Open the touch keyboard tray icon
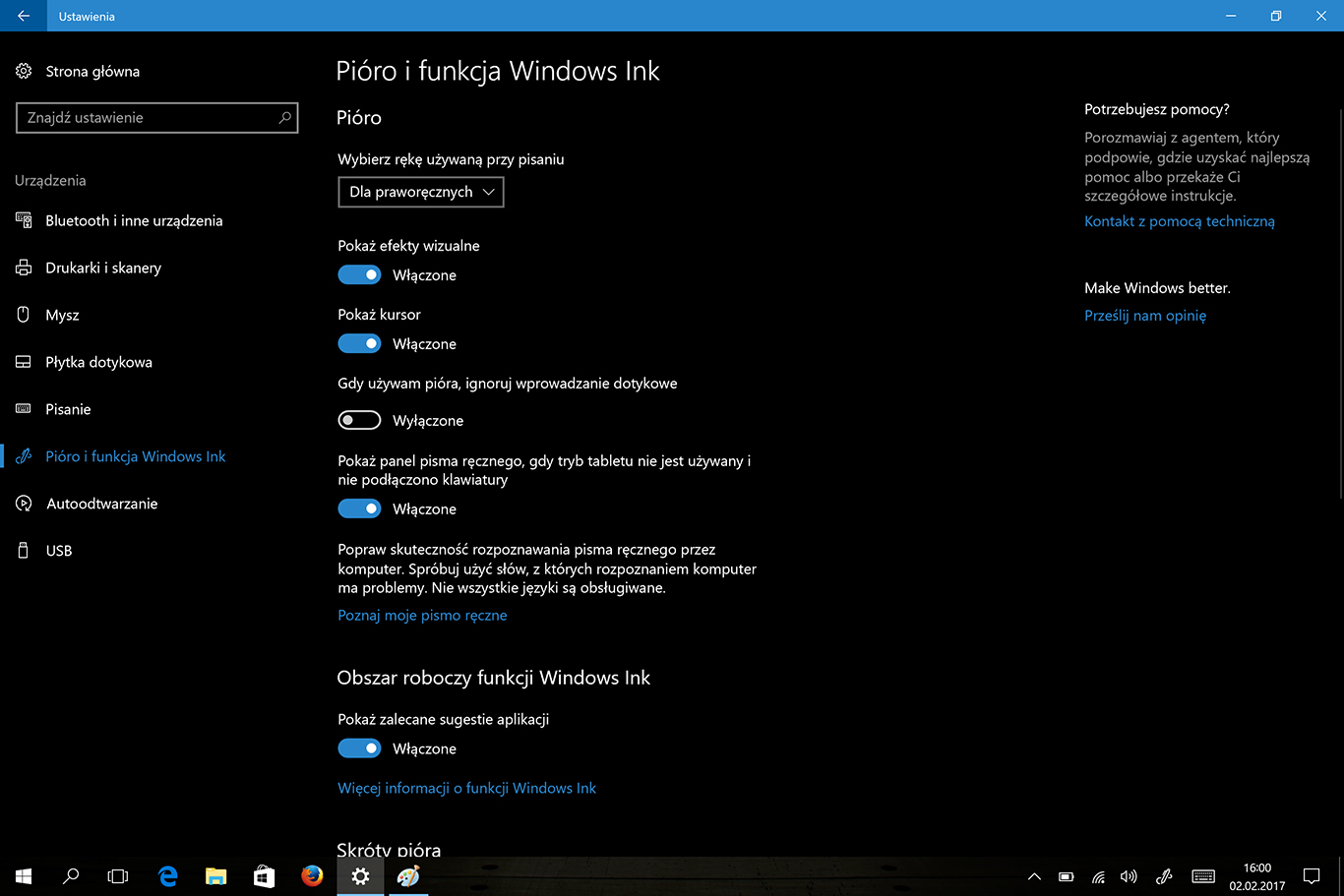This screenshot has width=1344, height=896. tap(1202, 876)
